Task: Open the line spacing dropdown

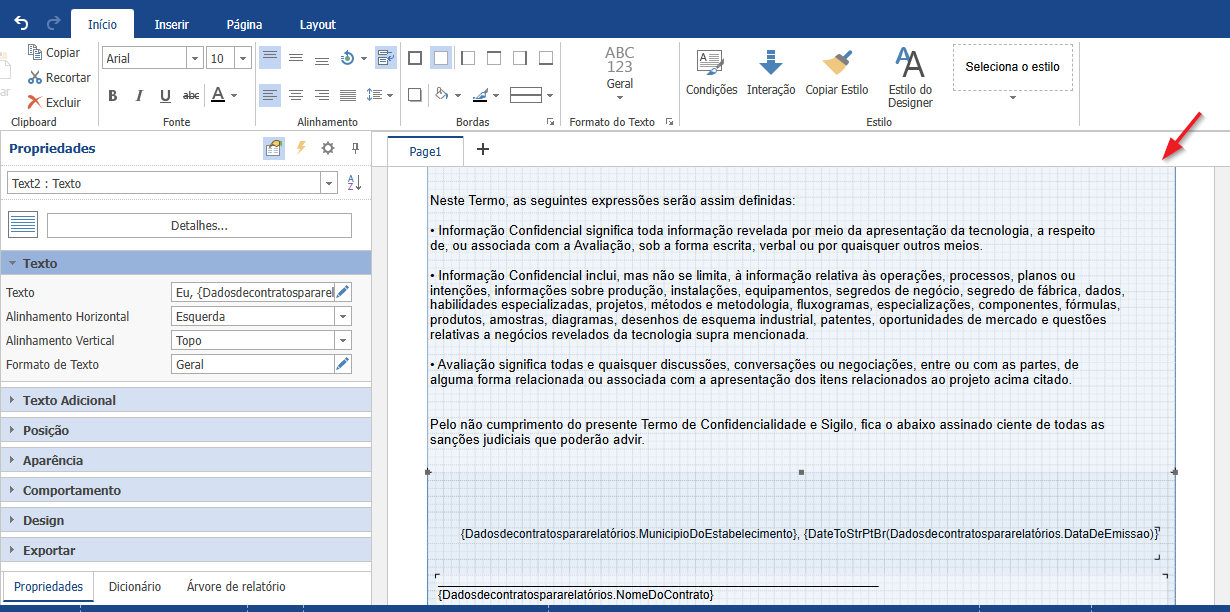Action: 379,95
